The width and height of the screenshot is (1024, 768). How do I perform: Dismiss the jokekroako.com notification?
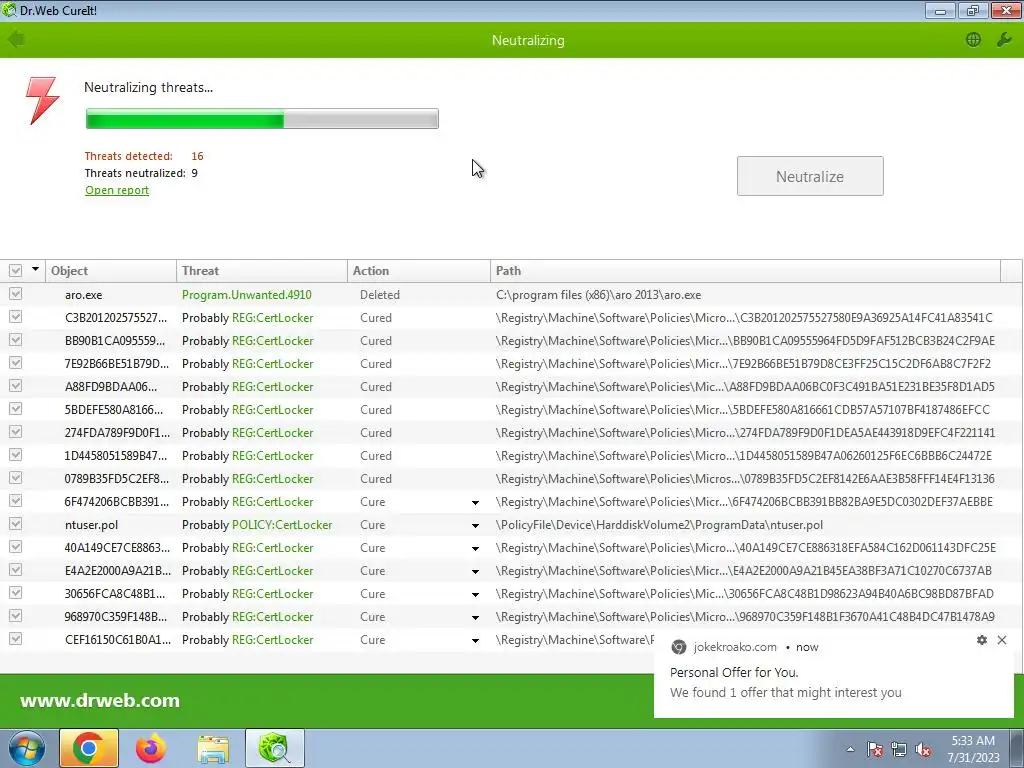(1002, 640)
